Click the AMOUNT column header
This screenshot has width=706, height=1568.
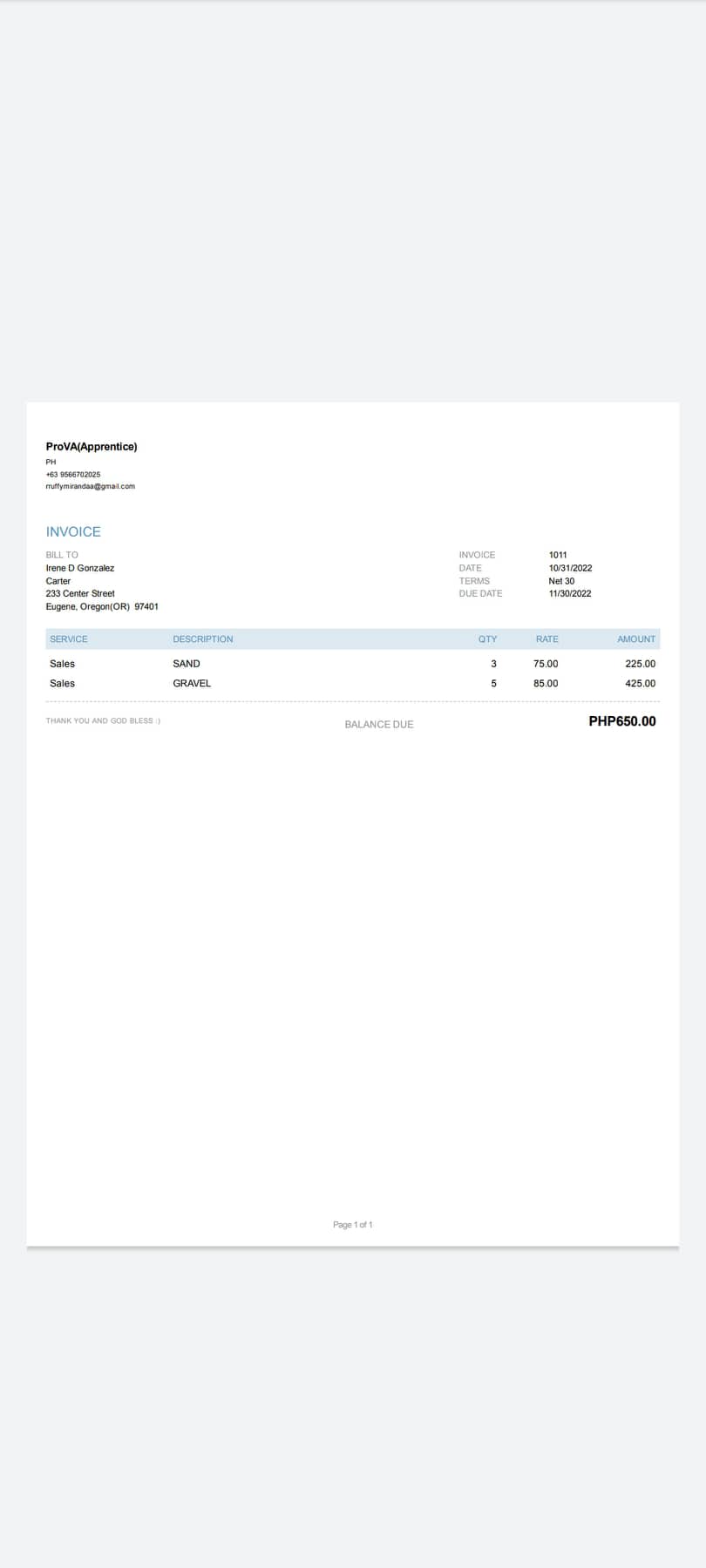coord(636,639)
